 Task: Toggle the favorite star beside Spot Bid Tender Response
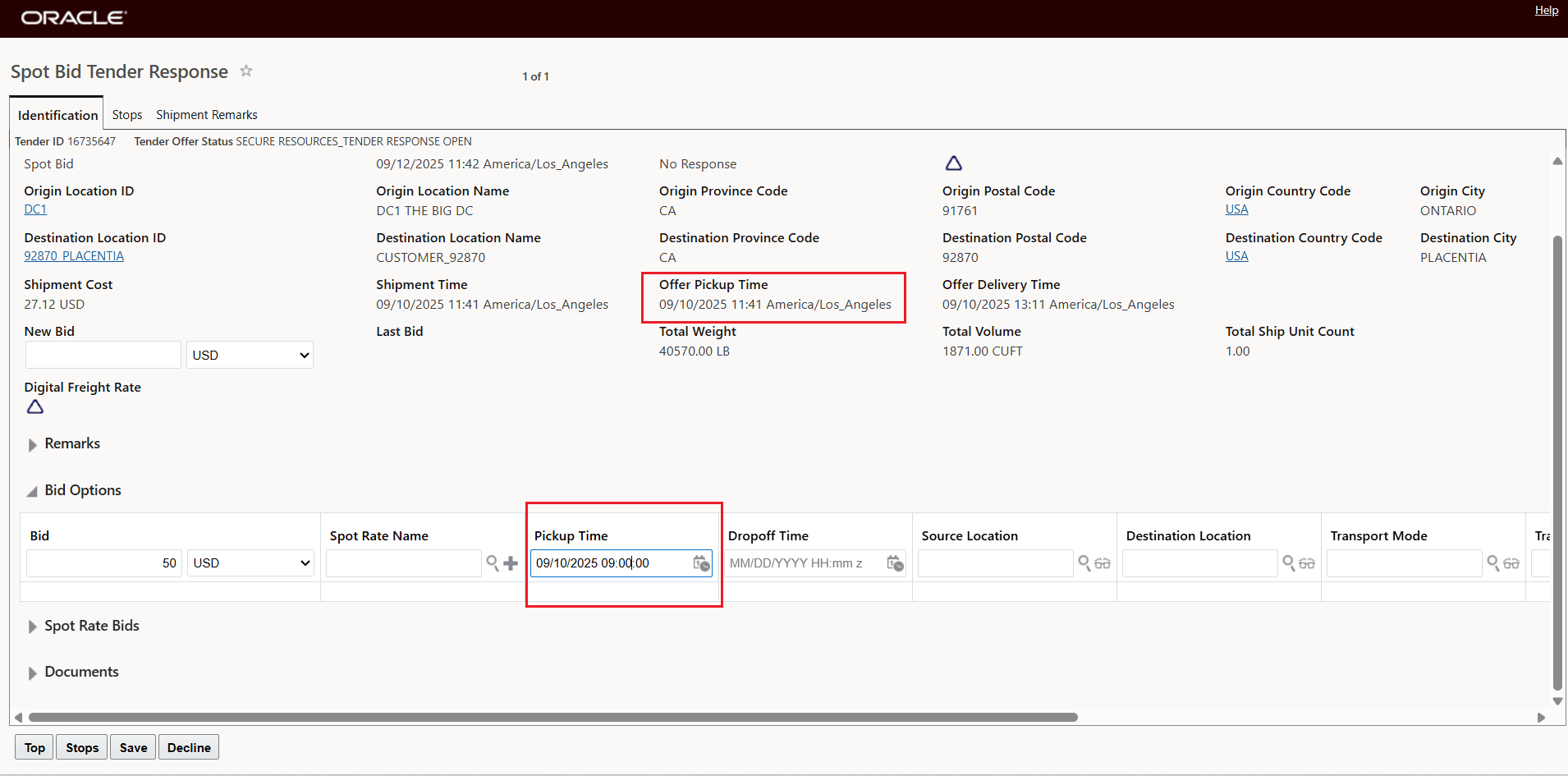pyautogui.click(x=245, y=71)
